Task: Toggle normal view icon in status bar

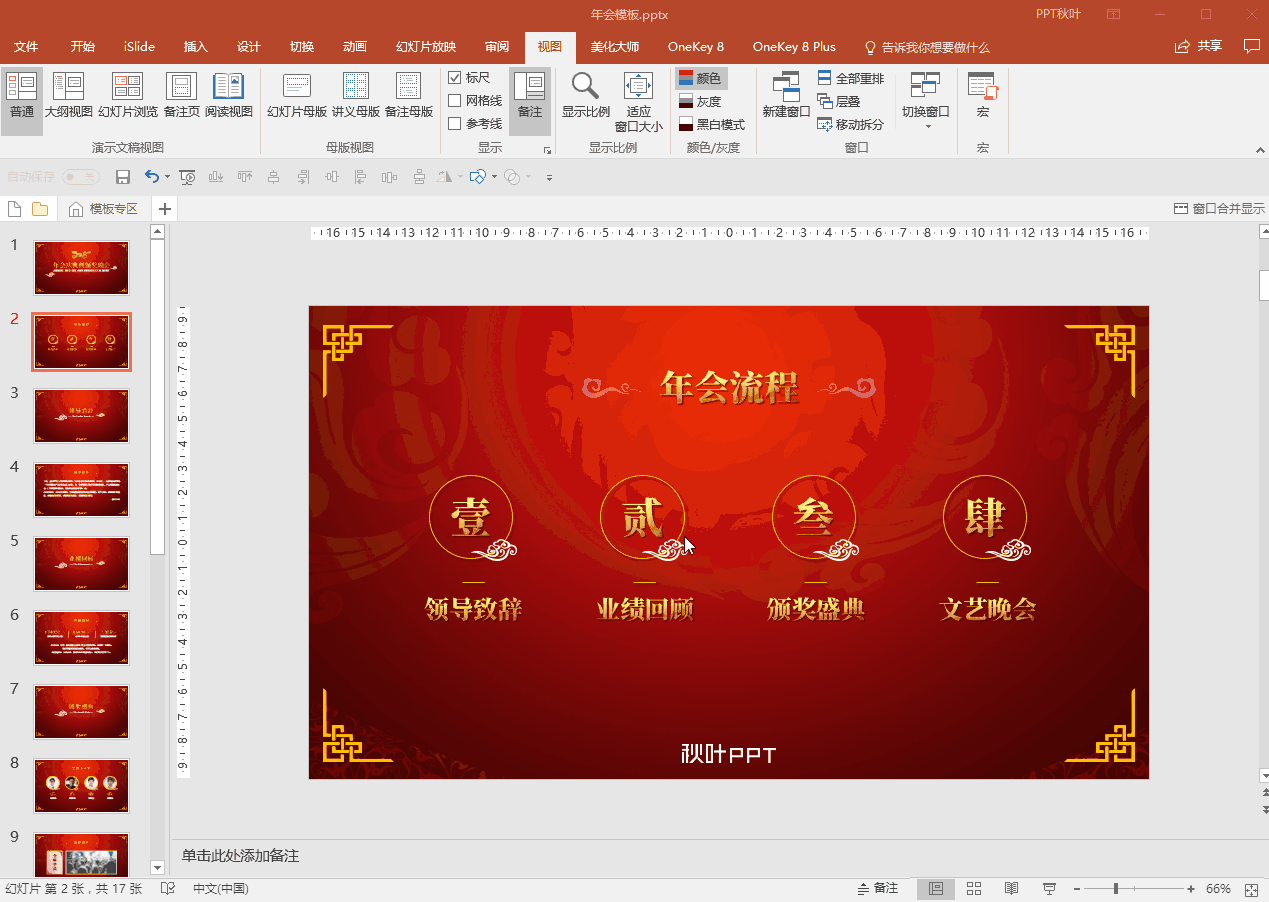Action: click(936, 888)
